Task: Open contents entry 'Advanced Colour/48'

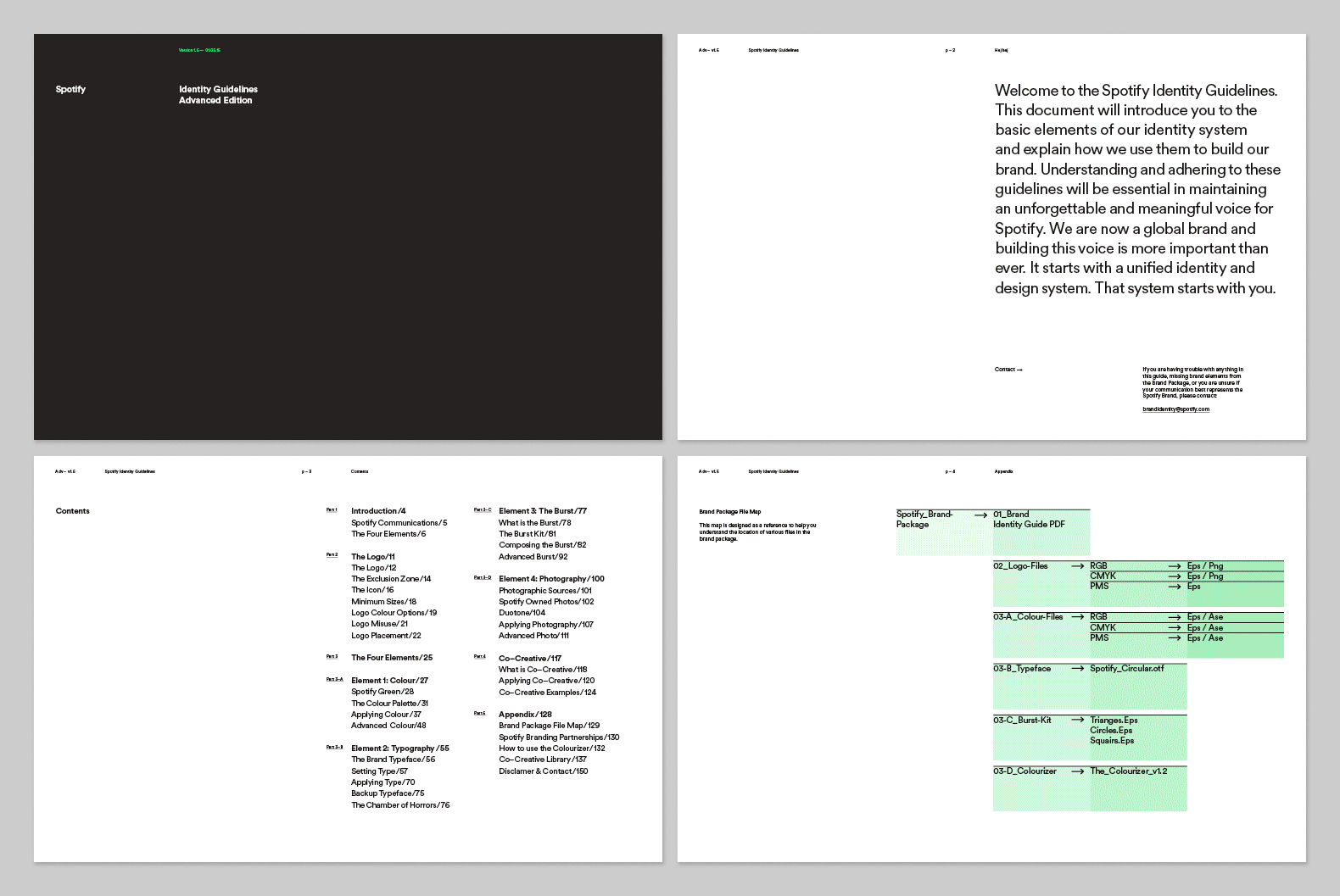Action: click(388, 726)
